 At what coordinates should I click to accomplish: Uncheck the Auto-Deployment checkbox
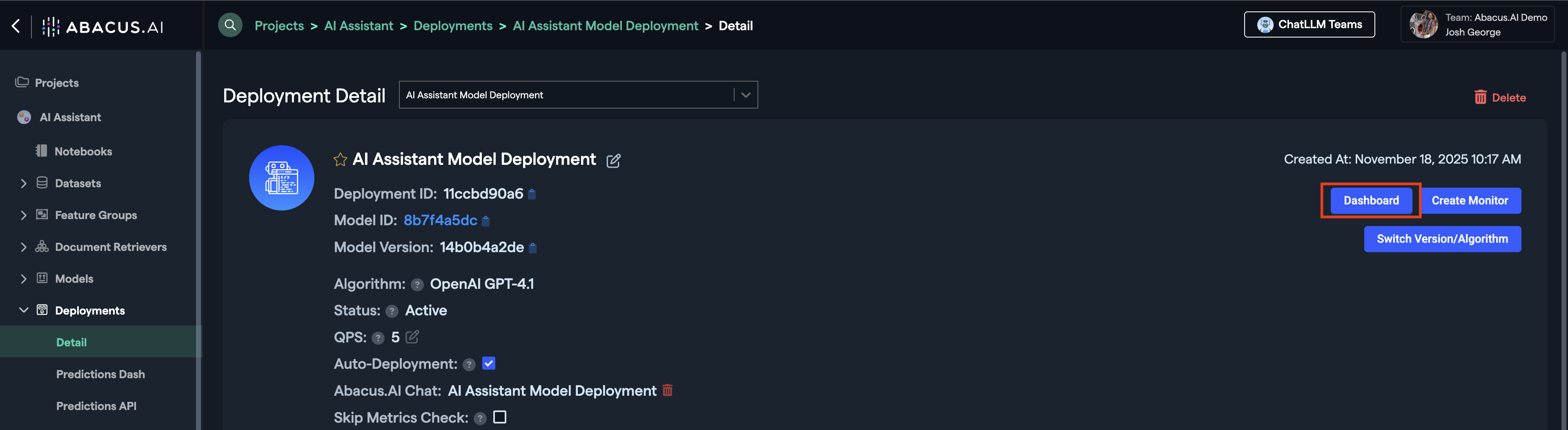(x=488, y=364)
